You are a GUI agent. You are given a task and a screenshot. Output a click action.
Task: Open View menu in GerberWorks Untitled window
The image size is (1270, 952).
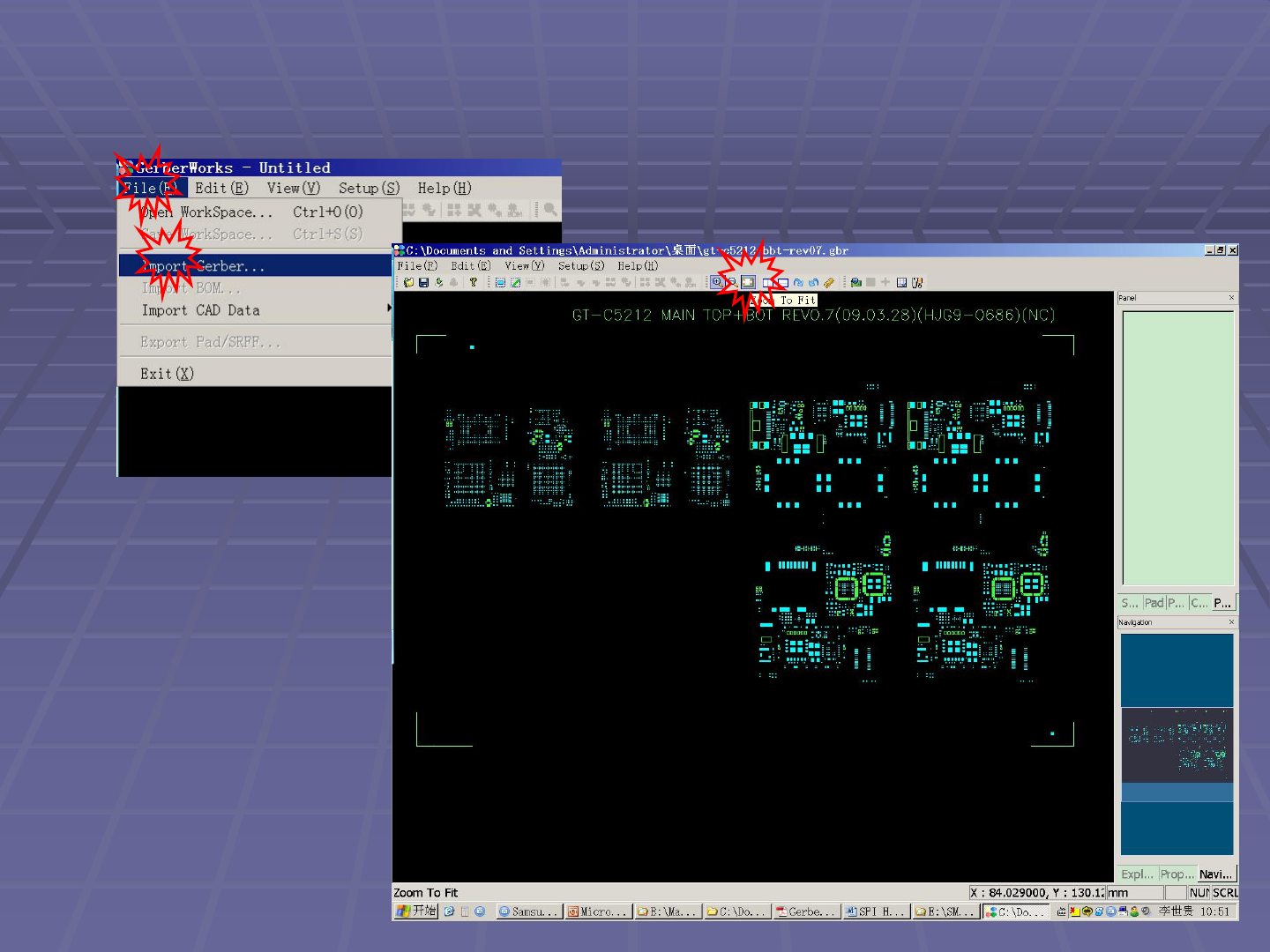coord(294,188)
